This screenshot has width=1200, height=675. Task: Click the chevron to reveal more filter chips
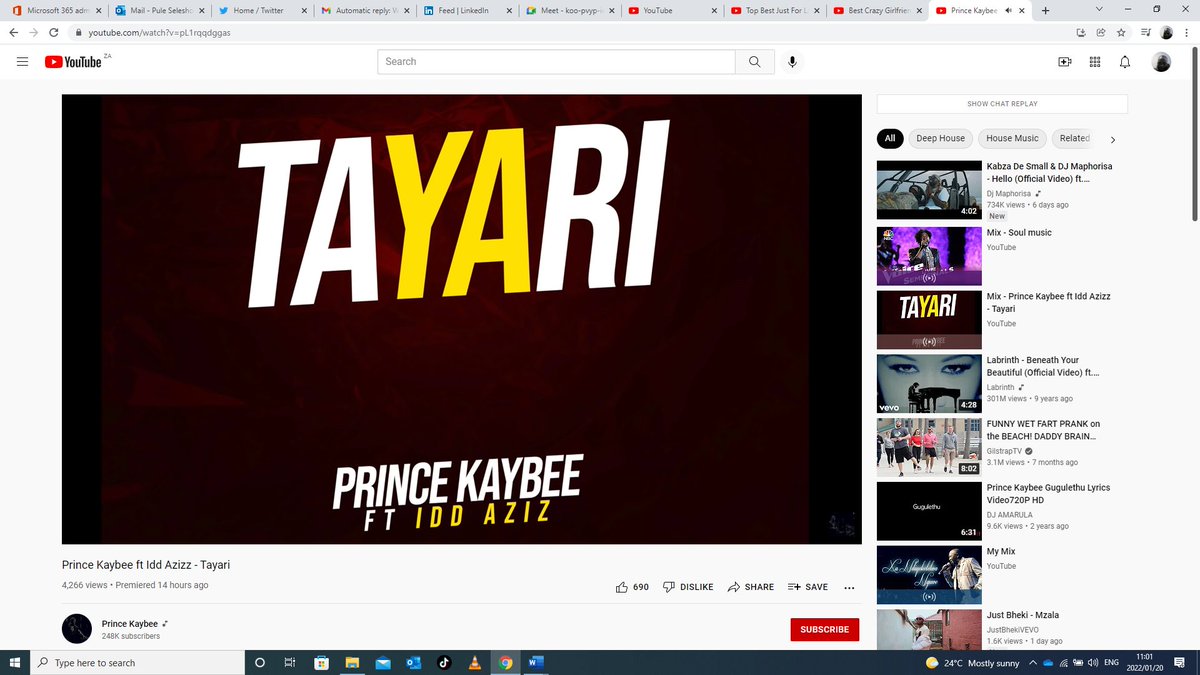pos(1110,138)
